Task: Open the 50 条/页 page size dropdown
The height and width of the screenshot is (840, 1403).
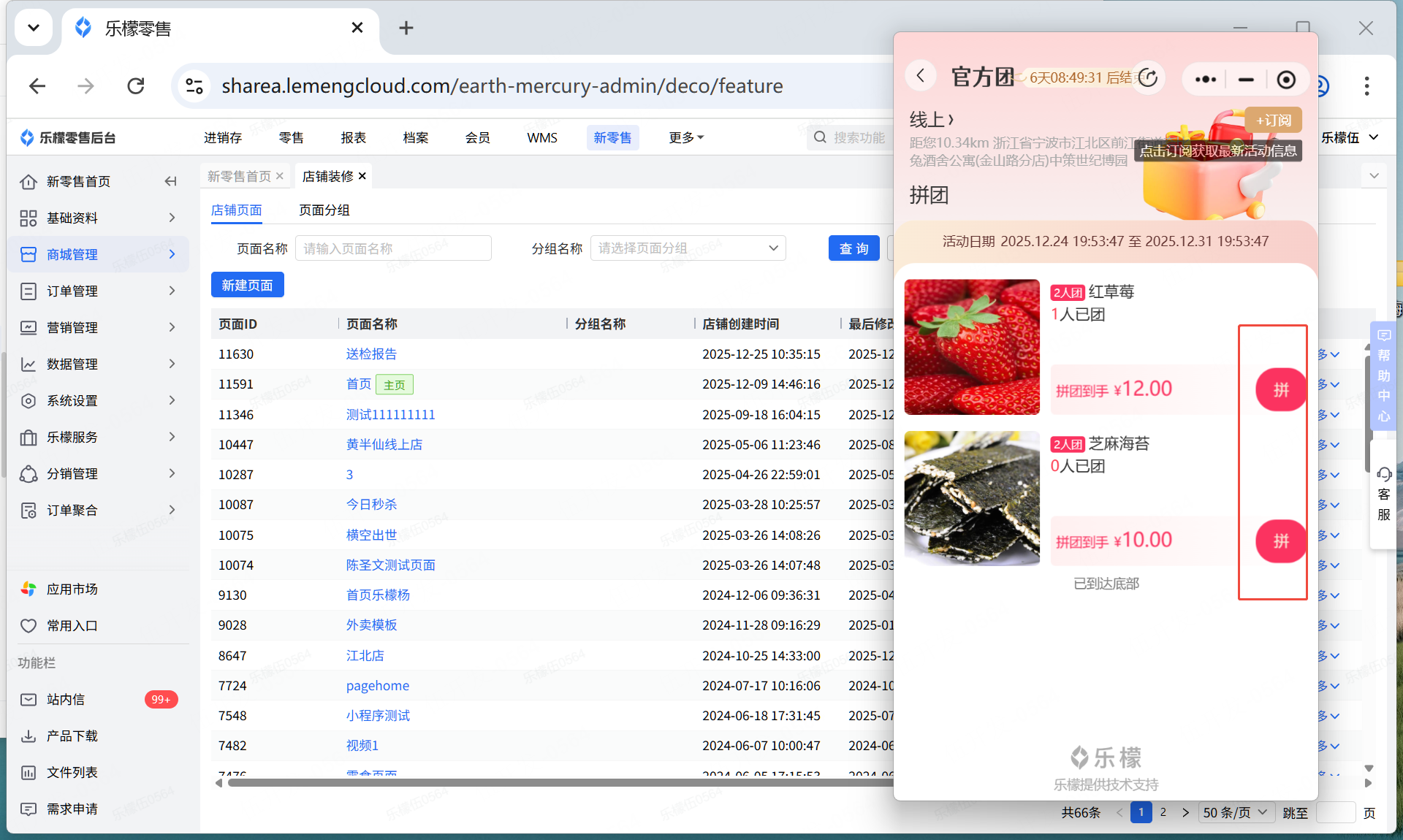Action: [x=1236, y=812]
